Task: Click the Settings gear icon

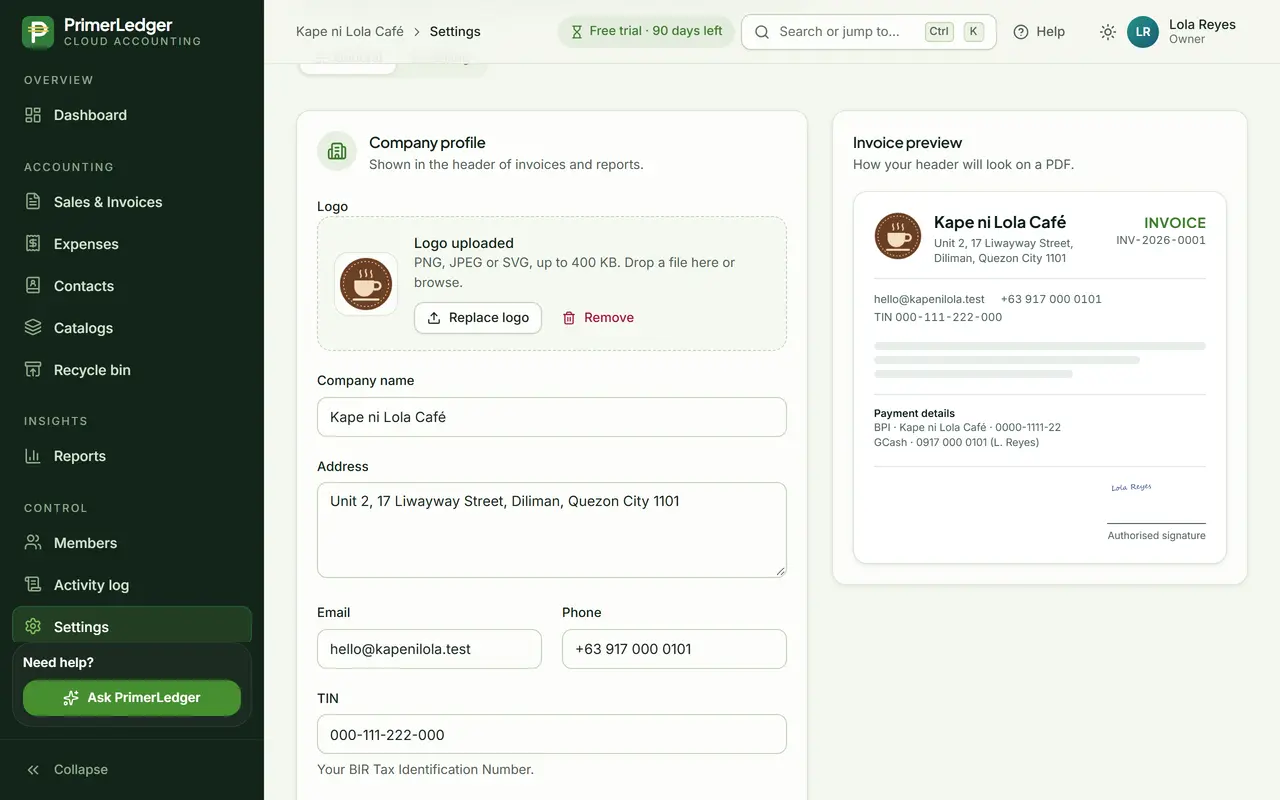Action: (x=33, y=627)
